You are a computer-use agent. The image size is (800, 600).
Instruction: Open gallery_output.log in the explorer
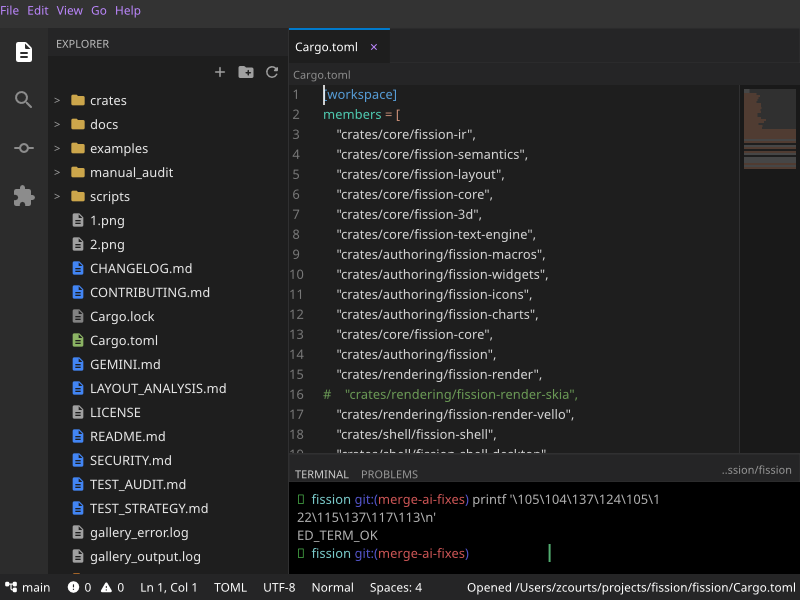tap(145, 557)
